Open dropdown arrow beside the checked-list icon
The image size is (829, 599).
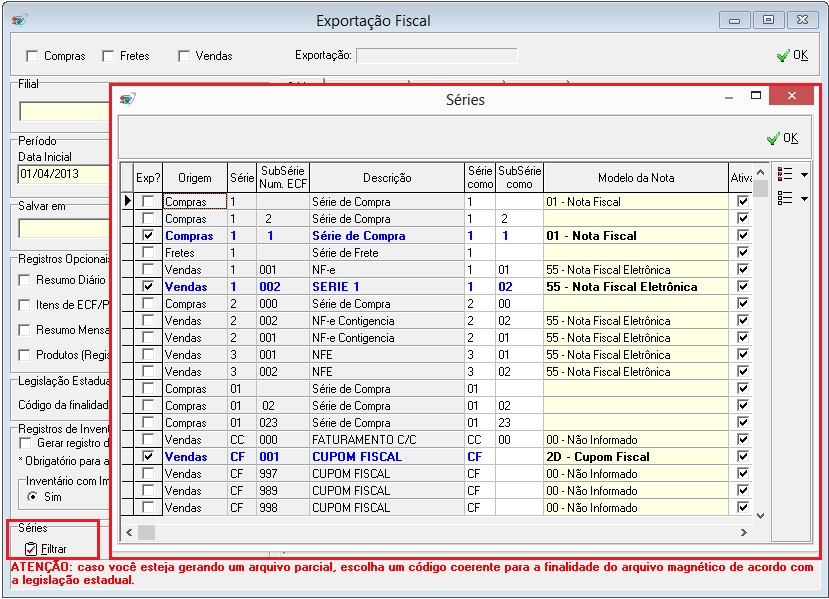point(804,174)
